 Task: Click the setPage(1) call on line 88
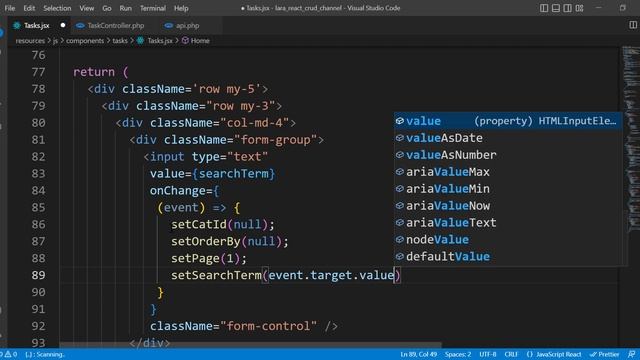(x=205, y=258)
